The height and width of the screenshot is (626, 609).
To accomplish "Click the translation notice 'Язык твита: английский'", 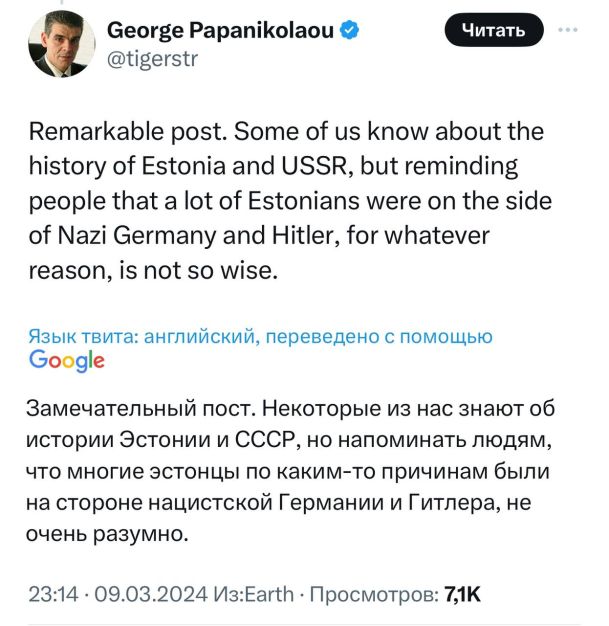I will (143, 337).
